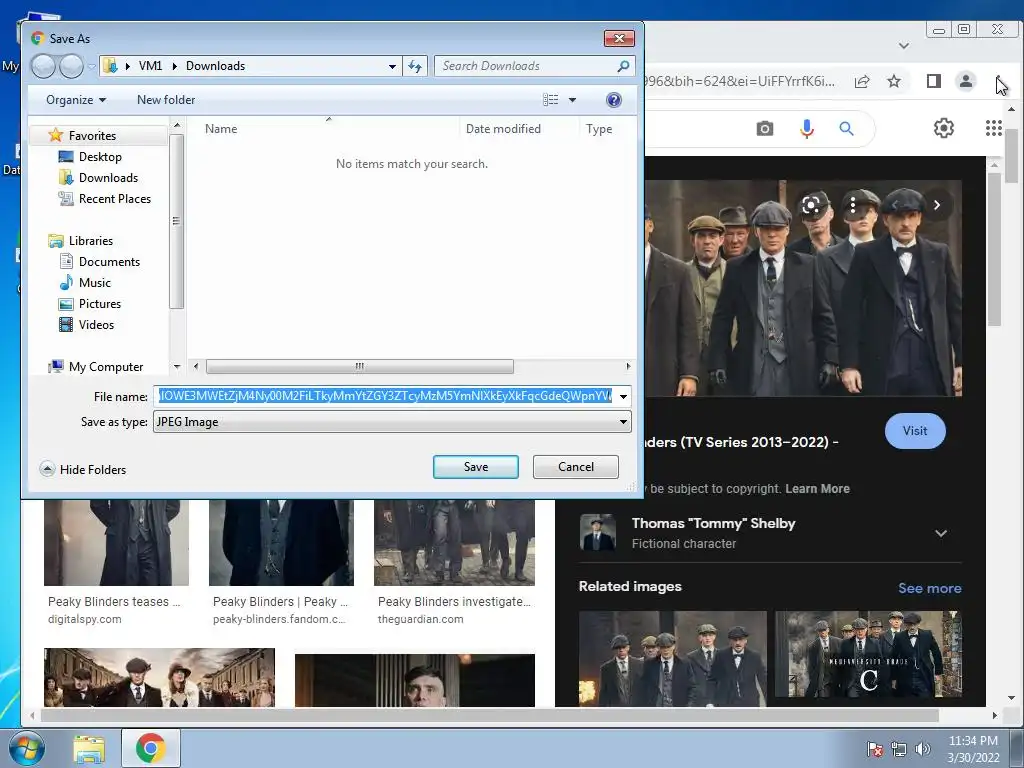Click the refresh button next to address path
This screenshot has width=1024, height=768.
pos(415,66)
